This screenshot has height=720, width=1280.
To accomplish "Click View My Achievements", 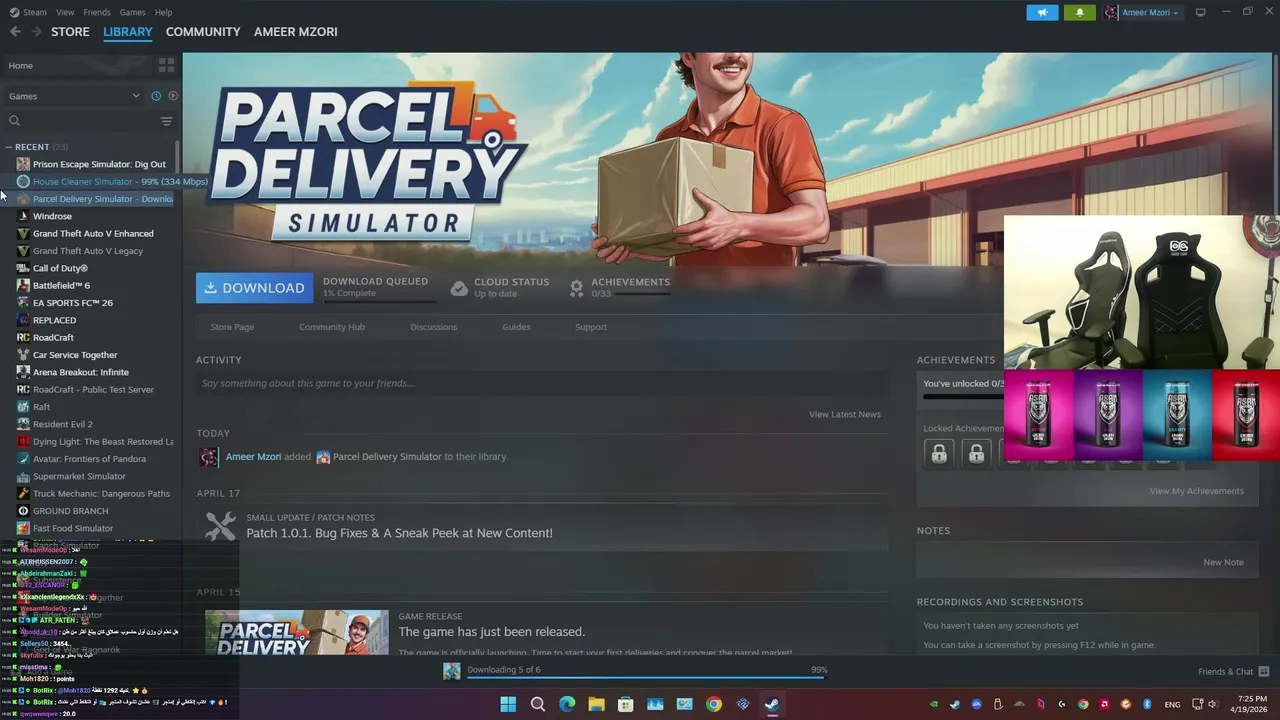I will click(1197, 491).
